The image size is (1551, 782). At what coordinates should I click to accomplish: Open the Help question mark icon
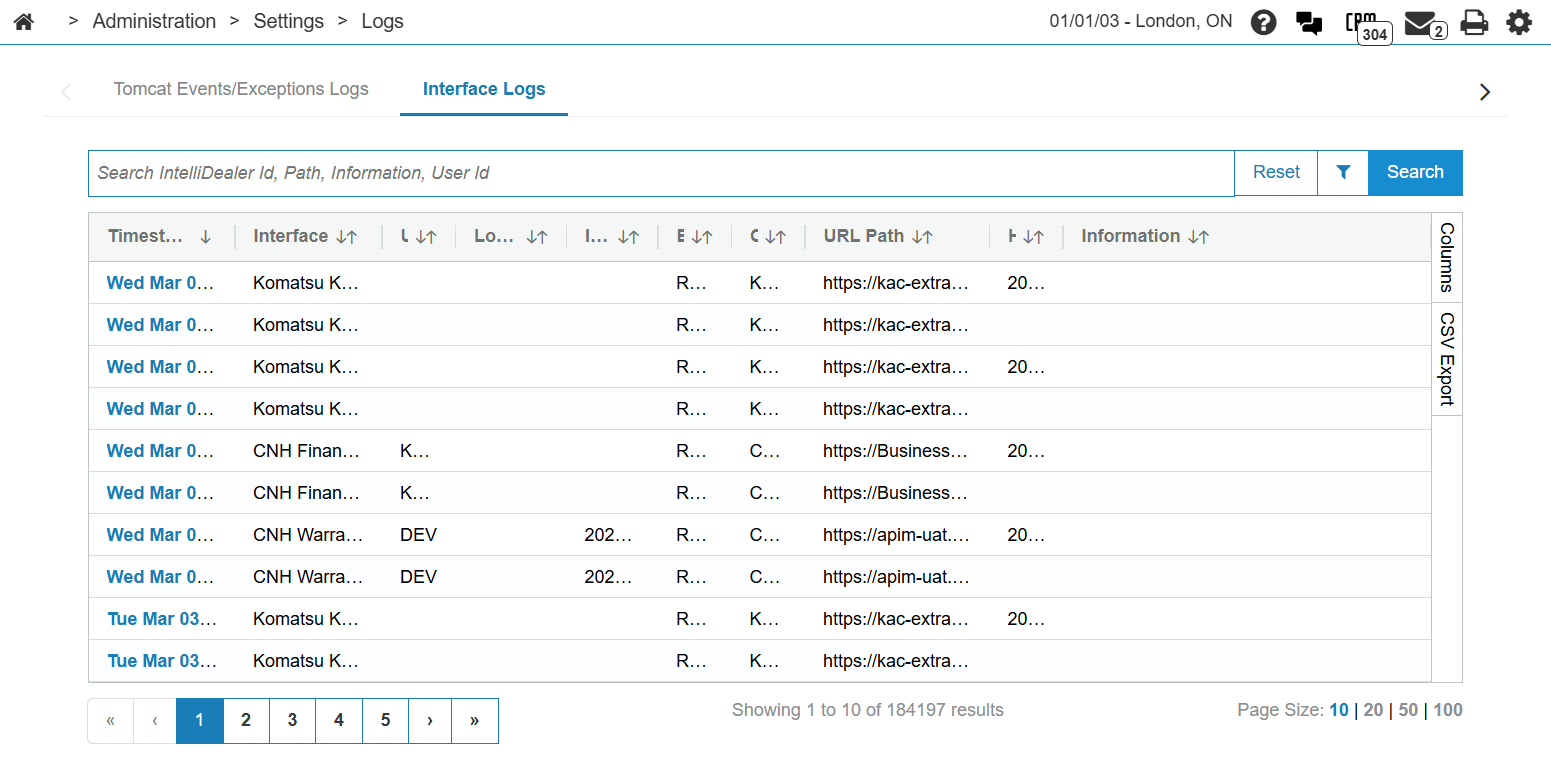[1263, 22]
